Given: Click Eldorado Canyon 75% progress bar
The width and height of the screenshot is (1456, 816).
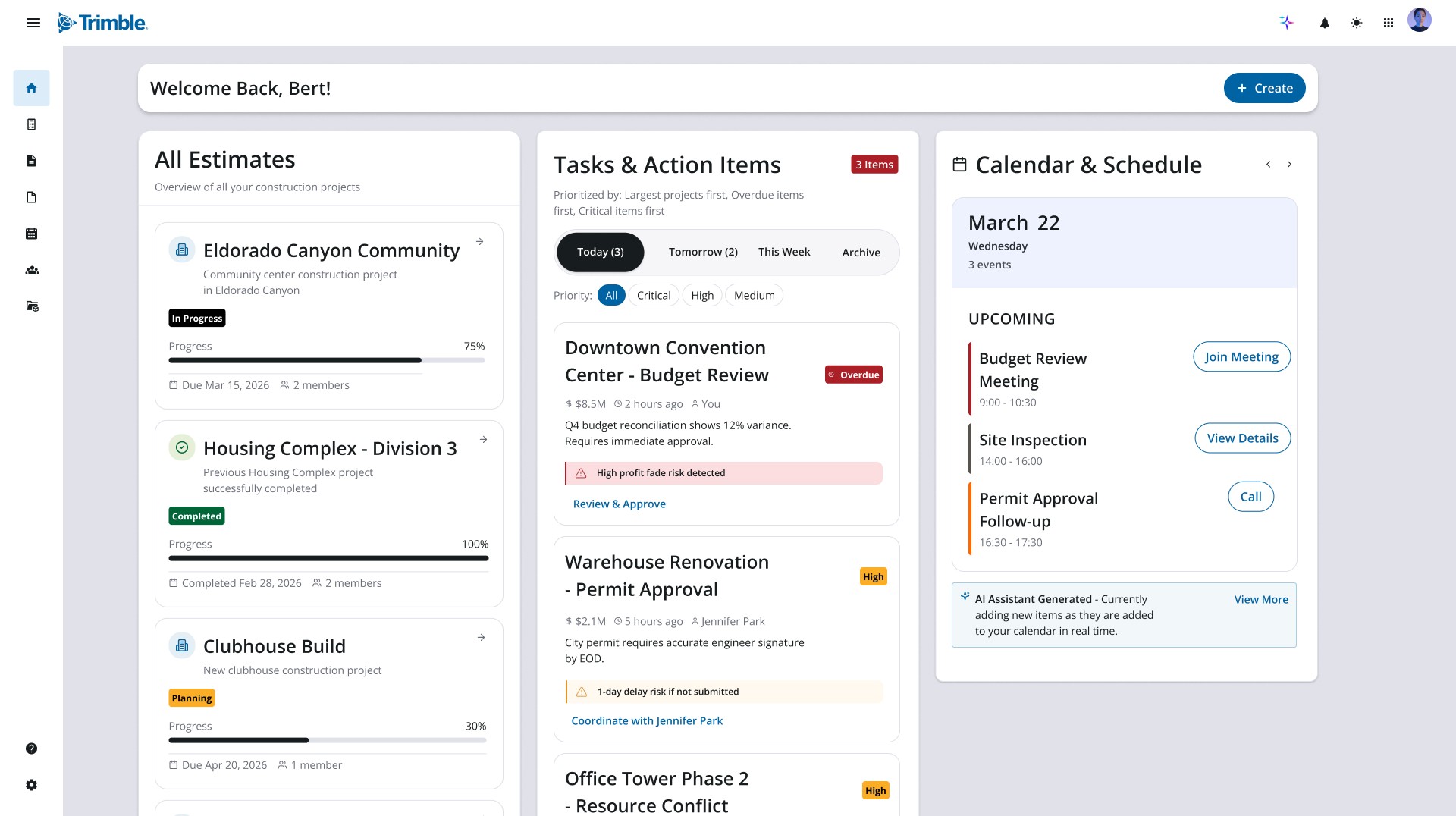Looking at the screenshot, I should tap(327, 360).
